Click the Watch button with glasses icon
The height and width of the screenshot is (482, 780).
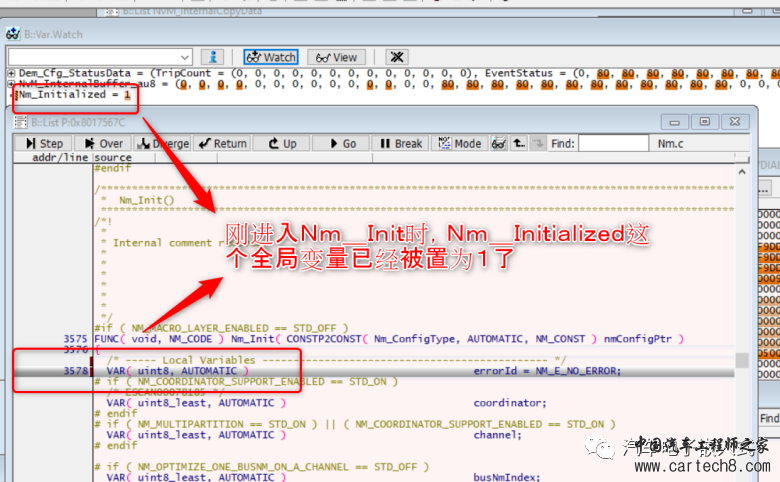(x=271, y=57)
